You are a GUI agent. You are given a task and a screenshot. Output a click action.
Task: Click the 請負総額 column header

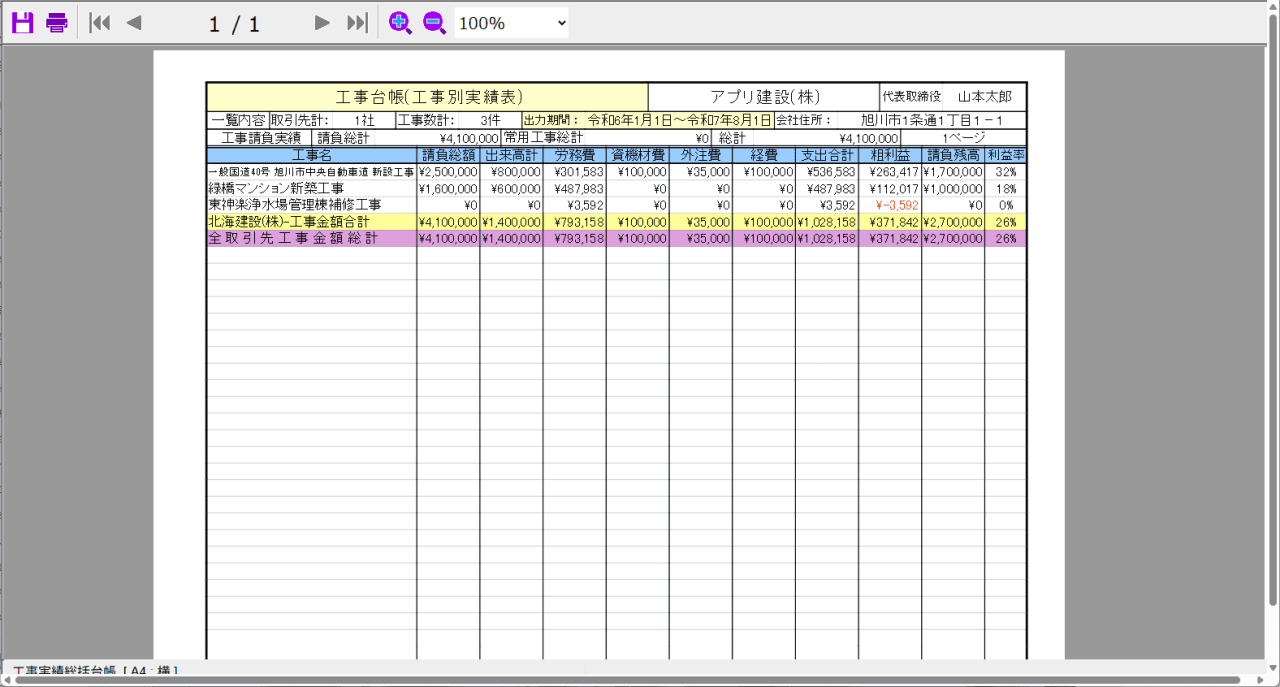coord(448,155)
